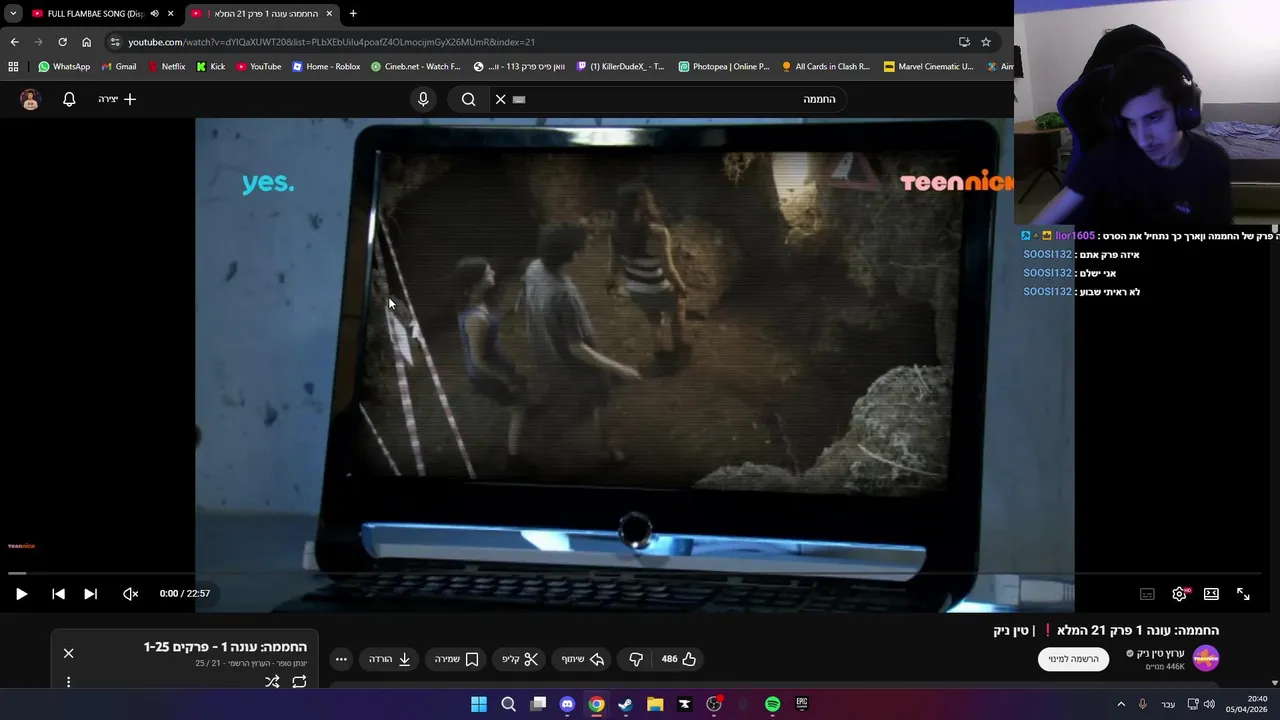This screenshot has width=1280, height=720.
Task: Bookmark this page with star
Action: point(986,42)
